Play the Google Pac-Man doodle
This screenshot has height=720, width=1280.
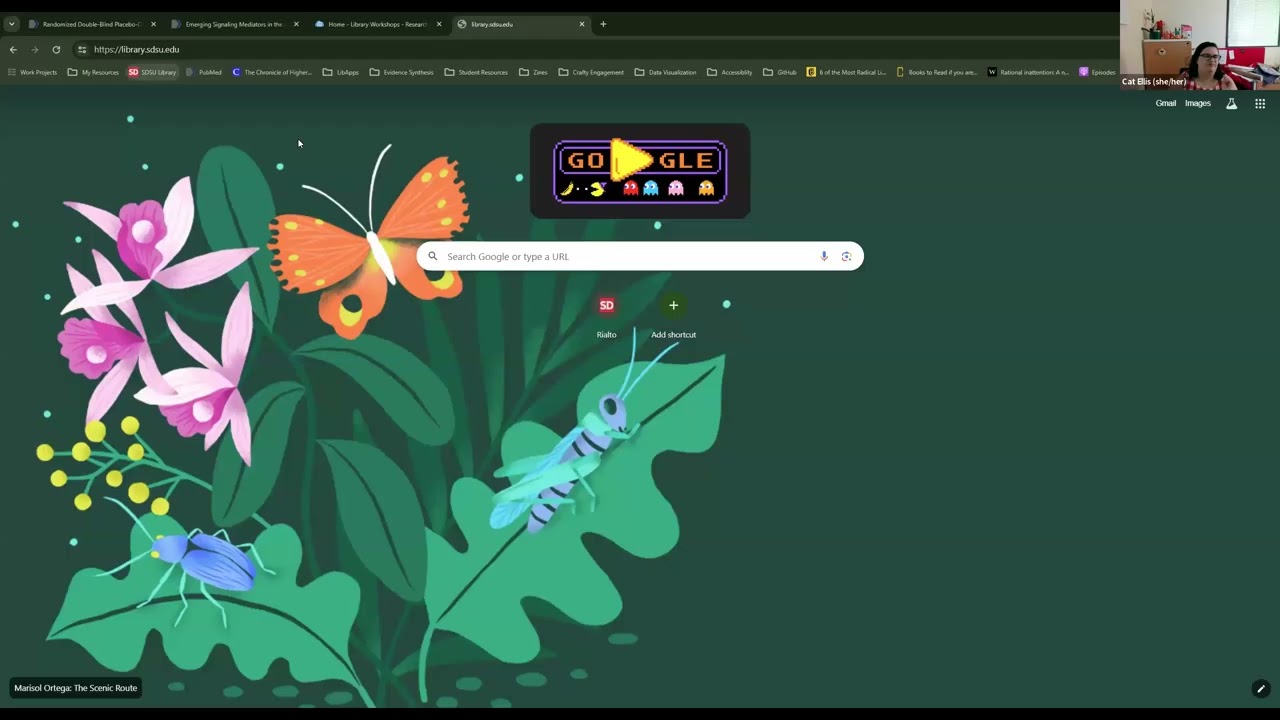(640, 171)
